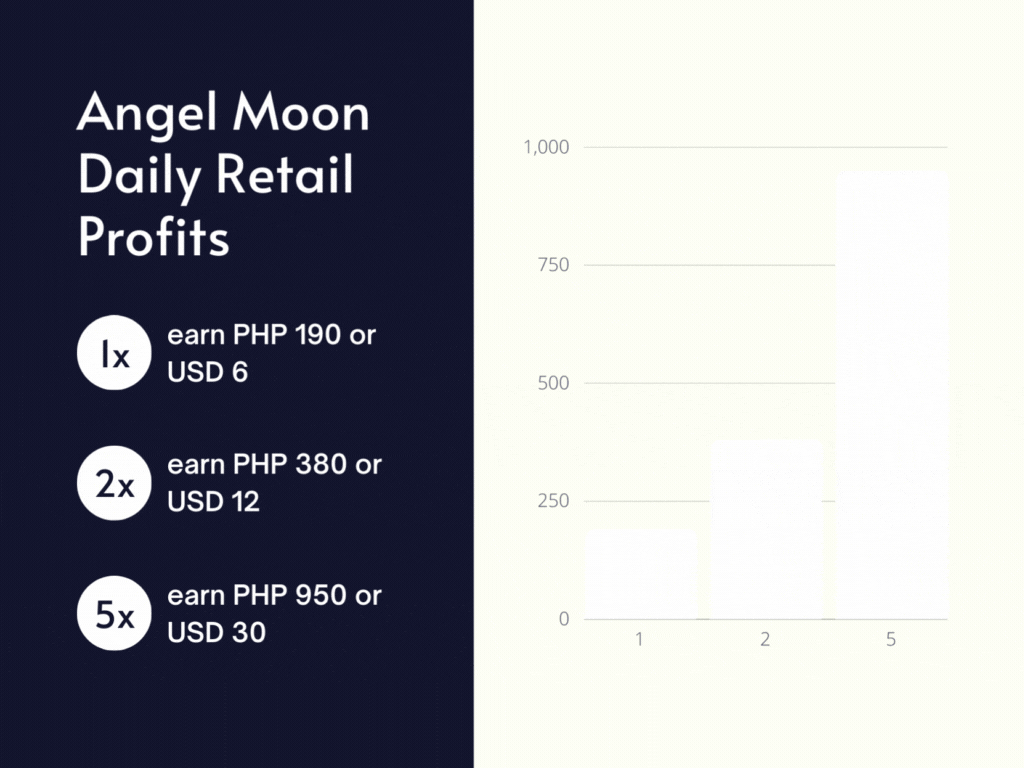Select the "earn PHP 190 or USD 6" text

click(271, 353)
